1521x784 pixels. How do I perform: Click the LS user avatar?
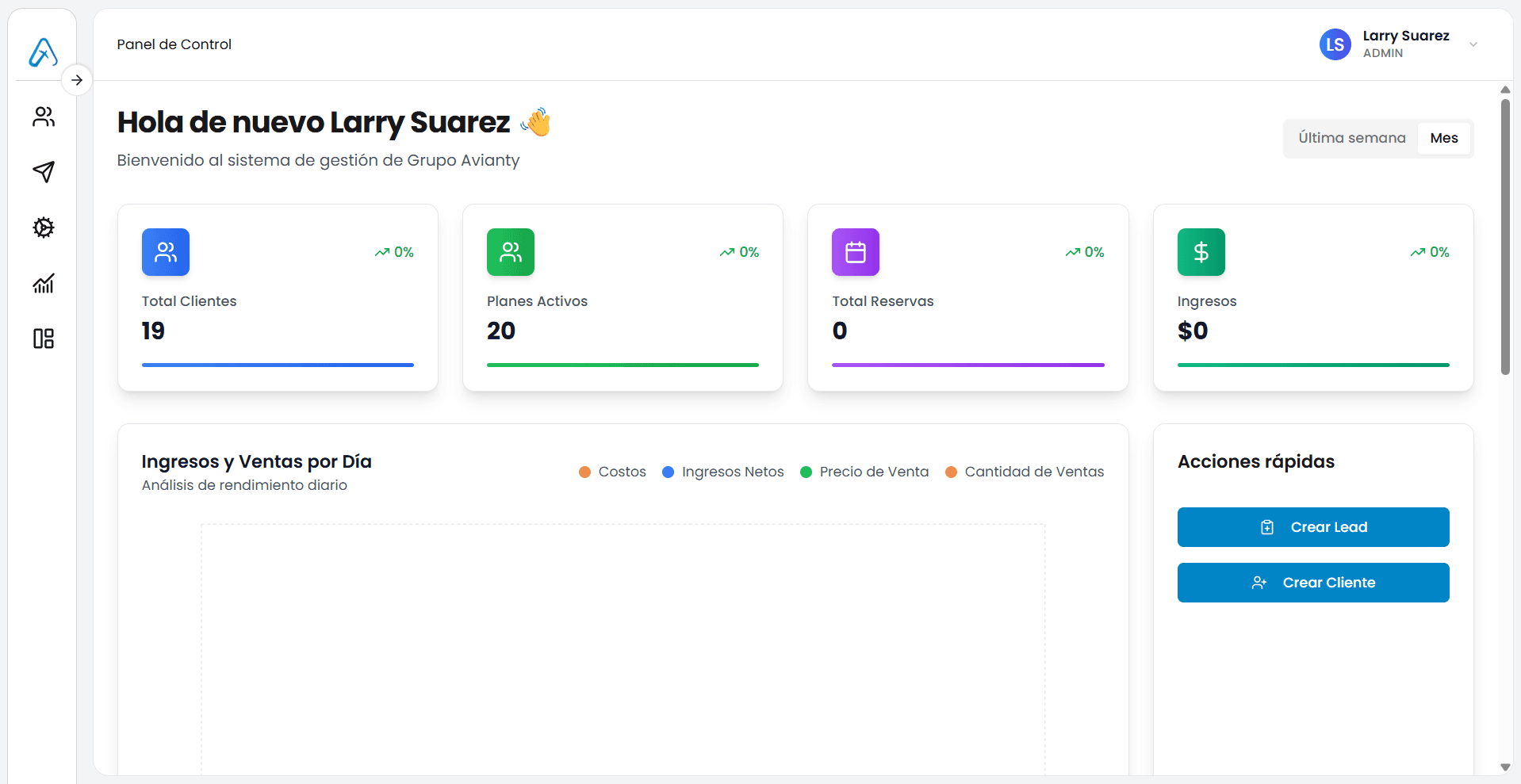(1335, 44)
